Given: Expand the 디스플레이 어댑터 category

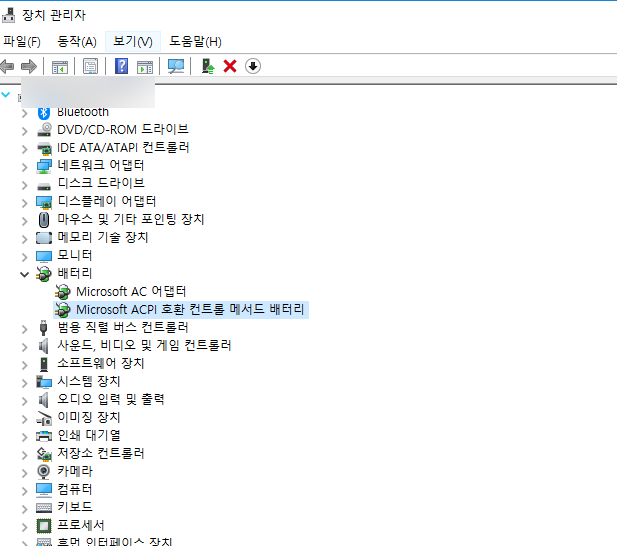Looking at the screenshot, I should (x=25, y=203).
